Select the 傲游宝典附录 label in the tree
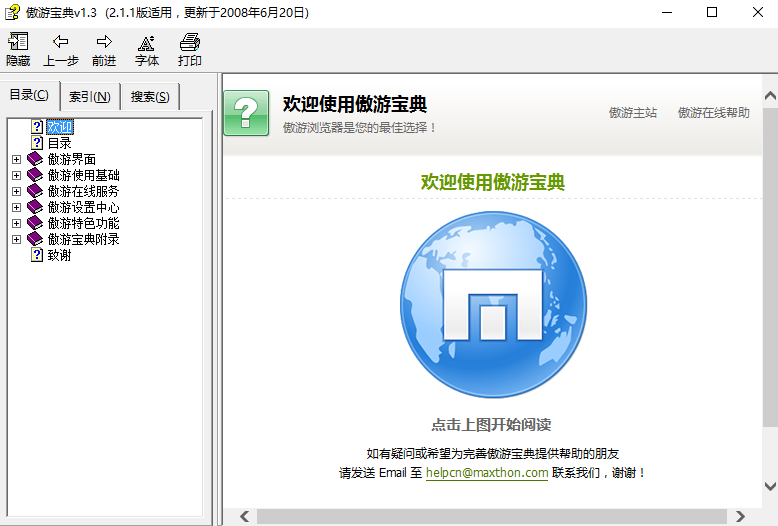The image size is (778, 526). [x=83, y=239]
